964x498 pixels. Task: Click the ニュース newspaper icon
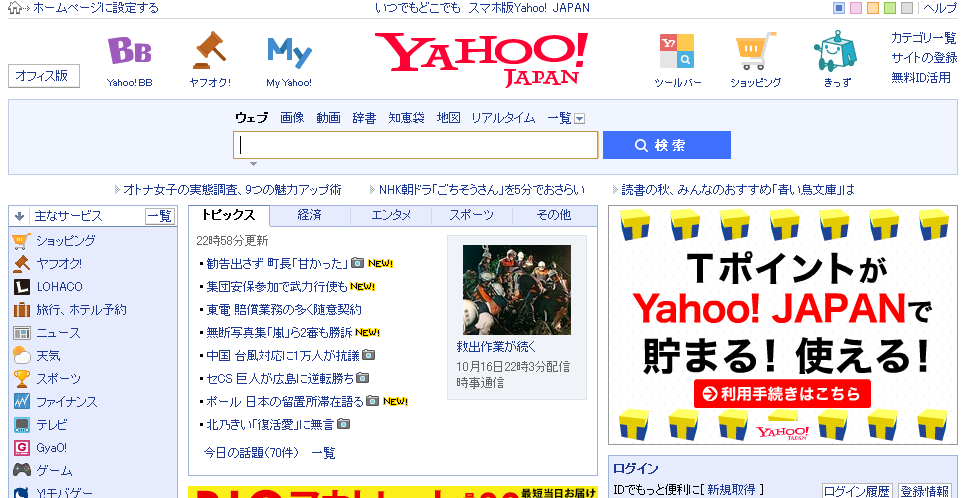tap(22, 333)
